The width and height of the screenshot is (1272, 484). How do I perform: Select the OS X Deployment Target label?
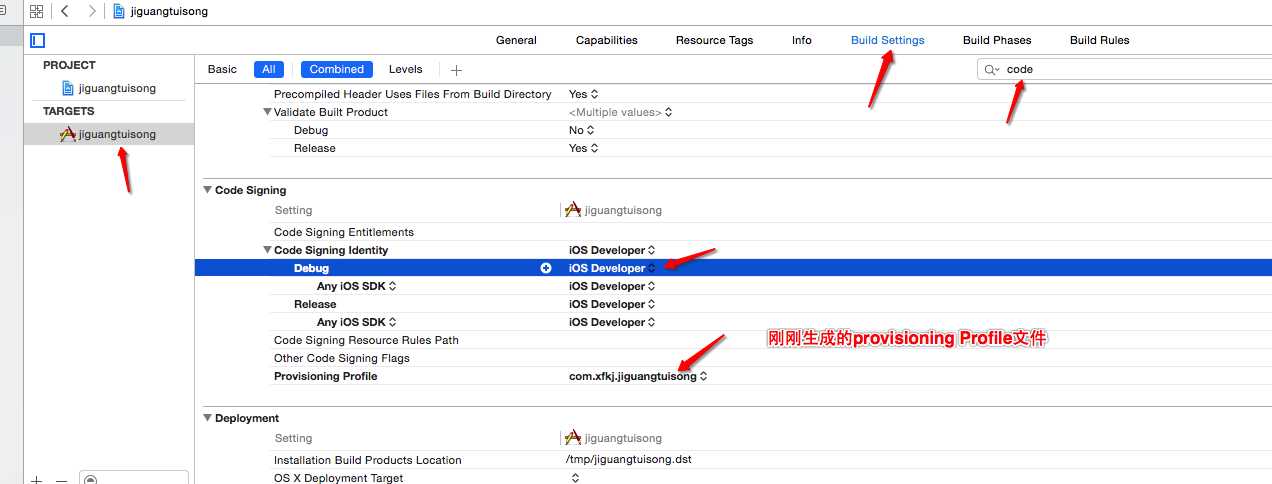pos(339,478)
